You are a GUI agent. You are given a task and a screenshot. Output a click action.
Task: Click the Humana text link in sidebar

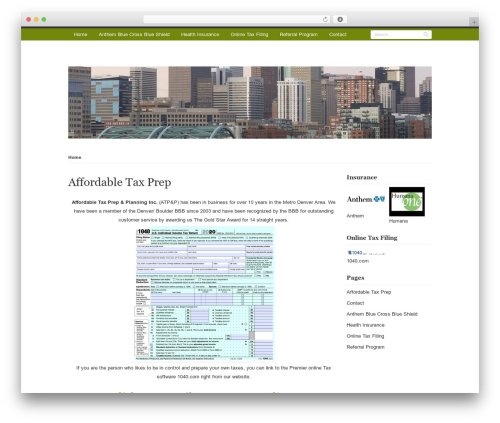pyautogui.click(x=398, y=221)
